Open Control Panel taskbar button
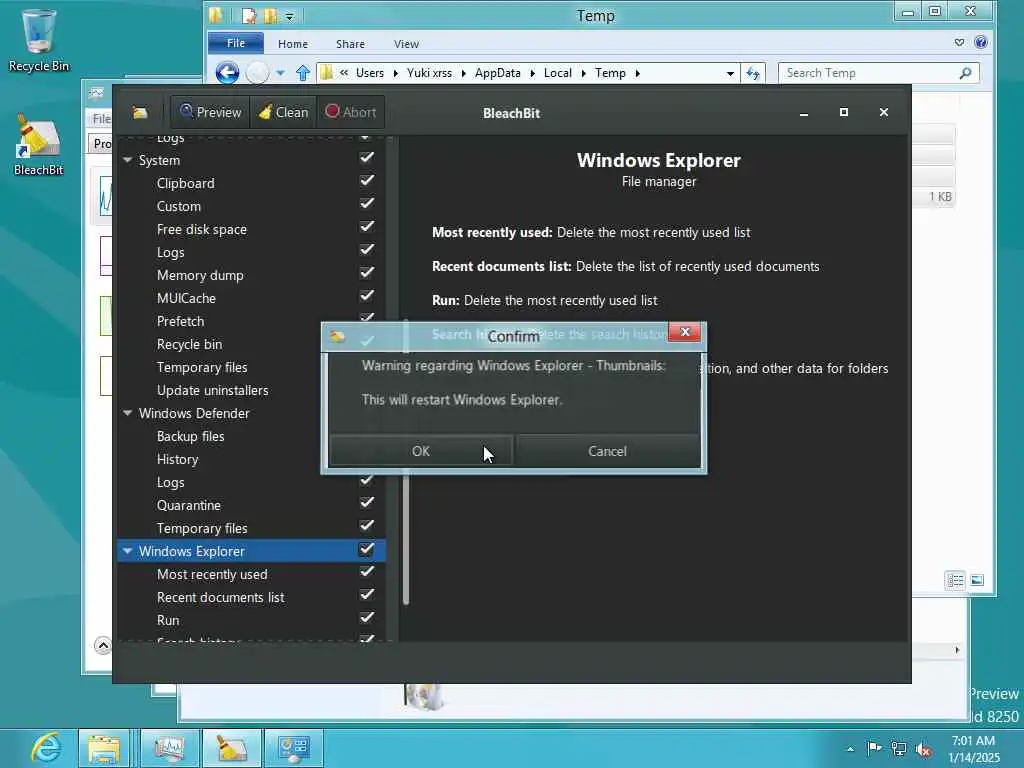The image size is (1024, 768). (x=293, y=748)
